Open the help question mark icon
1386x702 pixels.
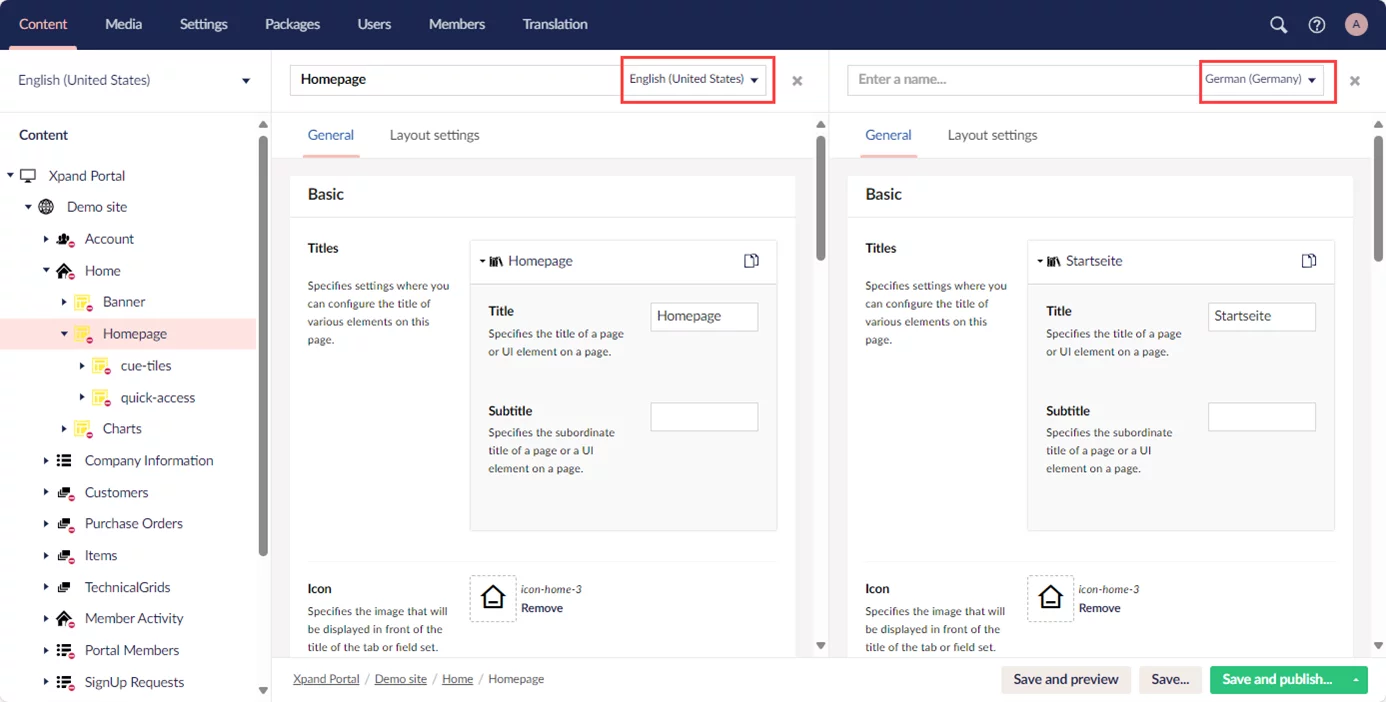[x=1317, y=25]
